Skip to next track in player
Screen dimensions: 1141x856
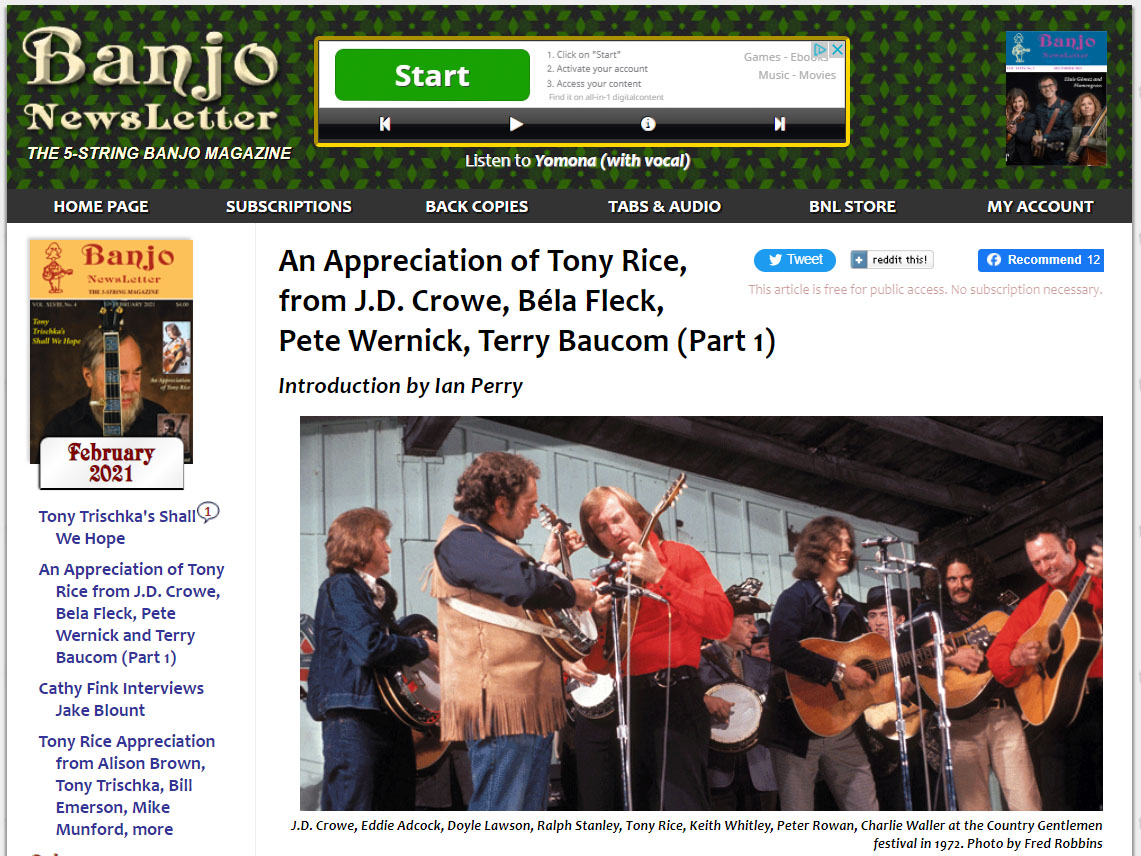[x=779, y=124]
